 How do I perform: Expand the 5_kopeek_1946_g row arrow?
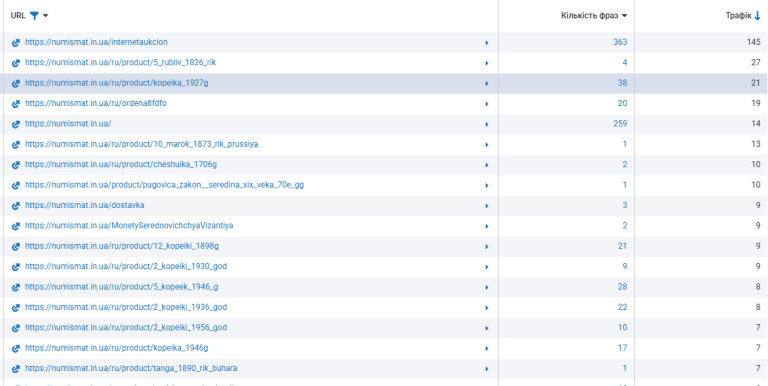point(486,287)
